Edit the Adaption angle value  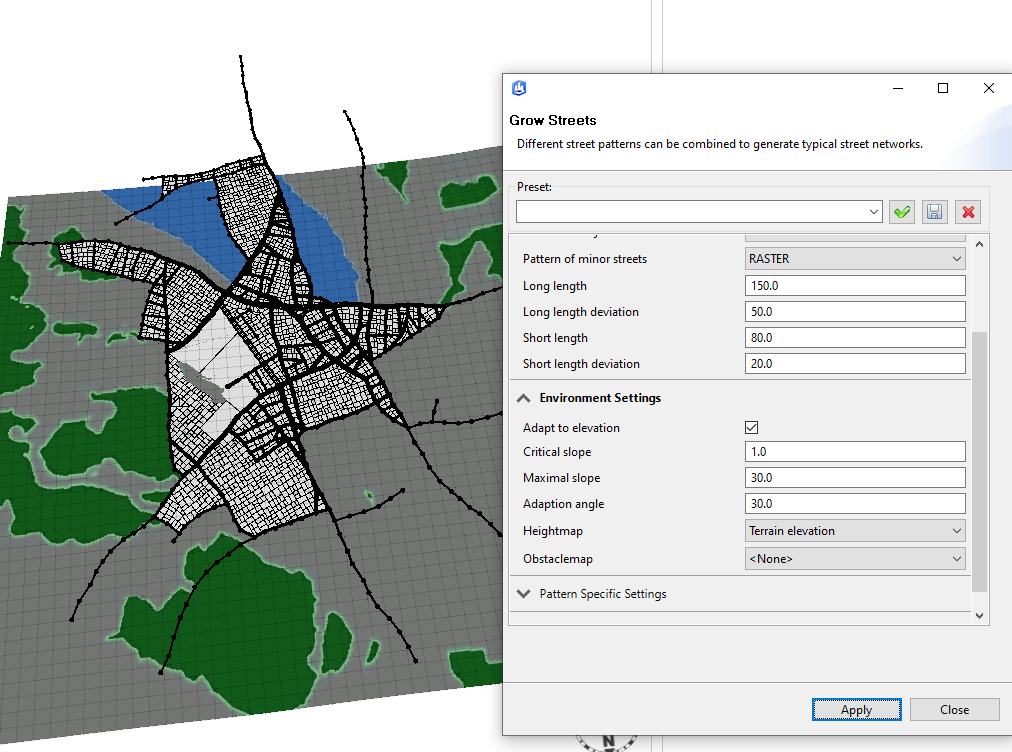(854, 503)
